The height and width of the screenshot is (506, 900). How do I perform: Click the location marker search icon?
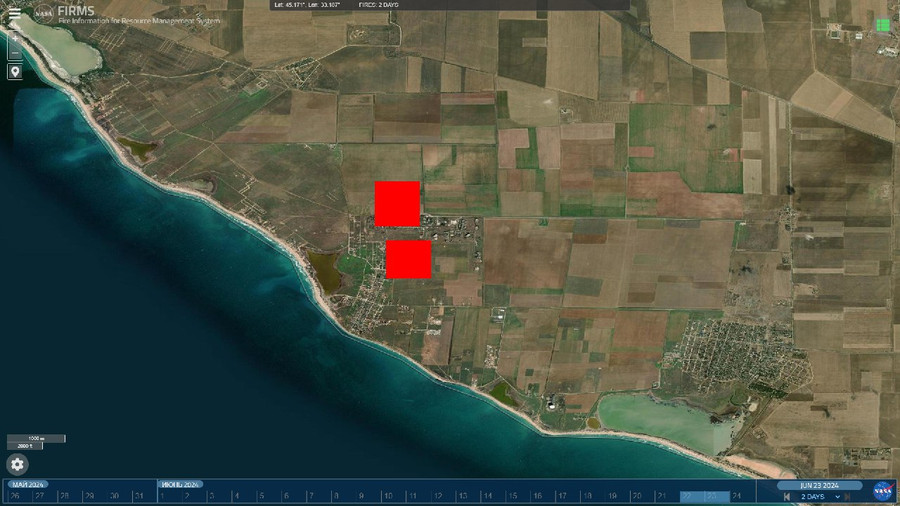[x=15, y=72]
